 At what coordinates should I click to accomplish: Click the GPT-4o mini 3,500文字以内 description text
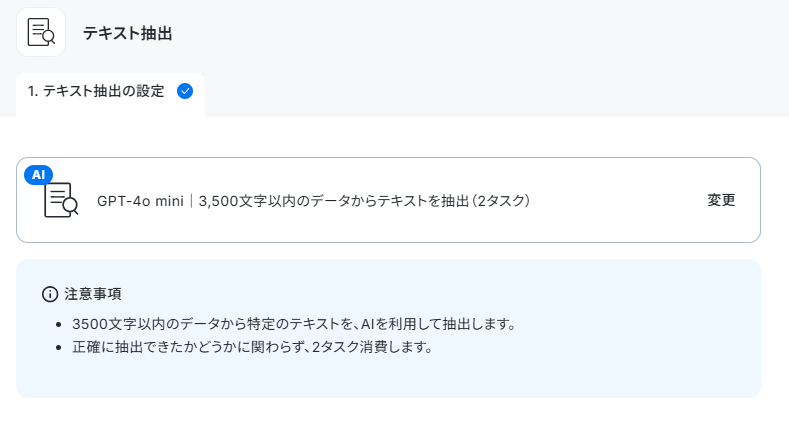(x=313, y=201)
